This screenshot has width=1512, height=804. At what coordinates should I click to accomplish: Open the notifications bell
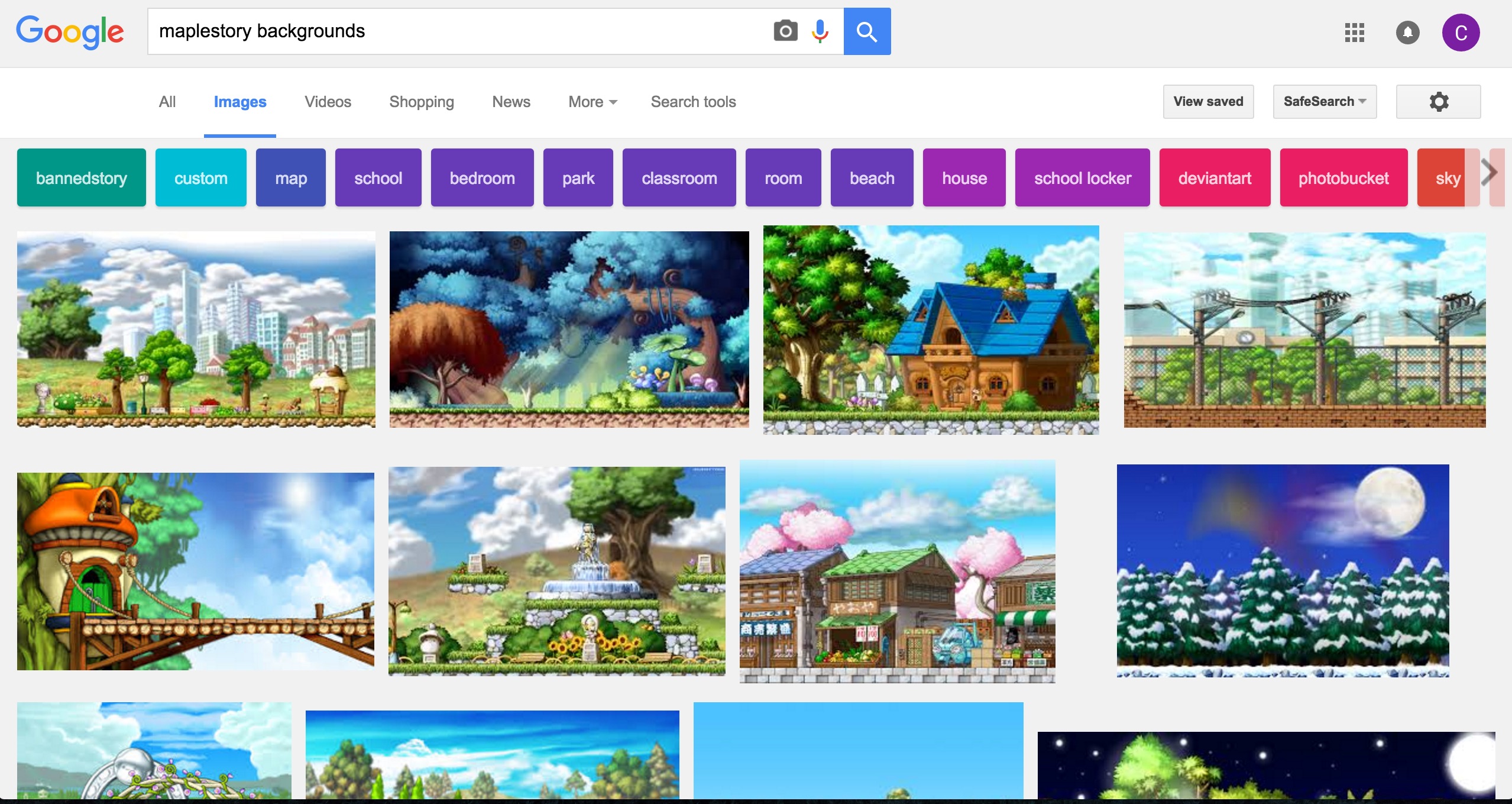pyautogui.click(x=1408, y=33)
